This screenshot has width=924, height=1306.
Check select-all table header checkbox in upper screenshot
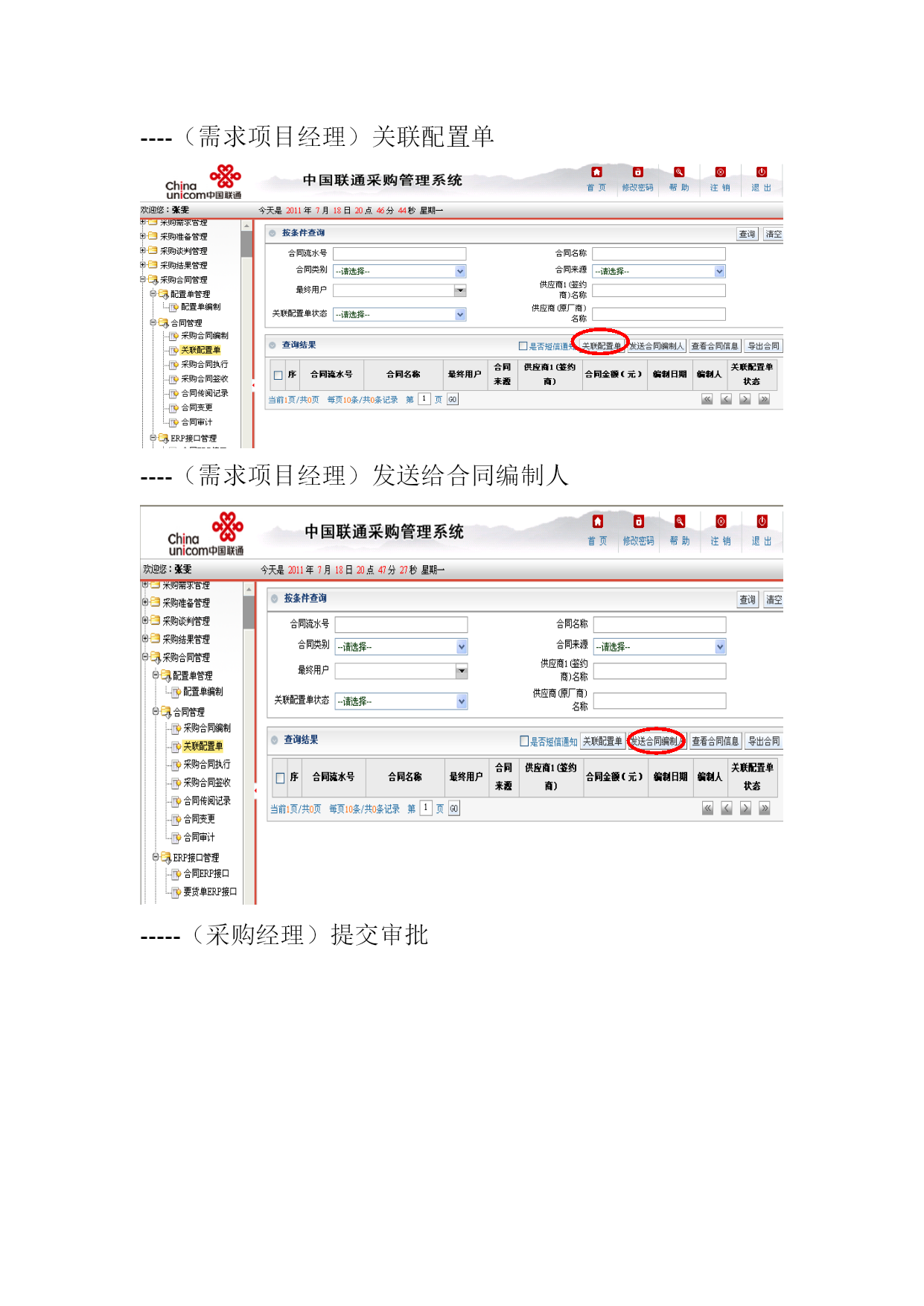tap(278, 375)
